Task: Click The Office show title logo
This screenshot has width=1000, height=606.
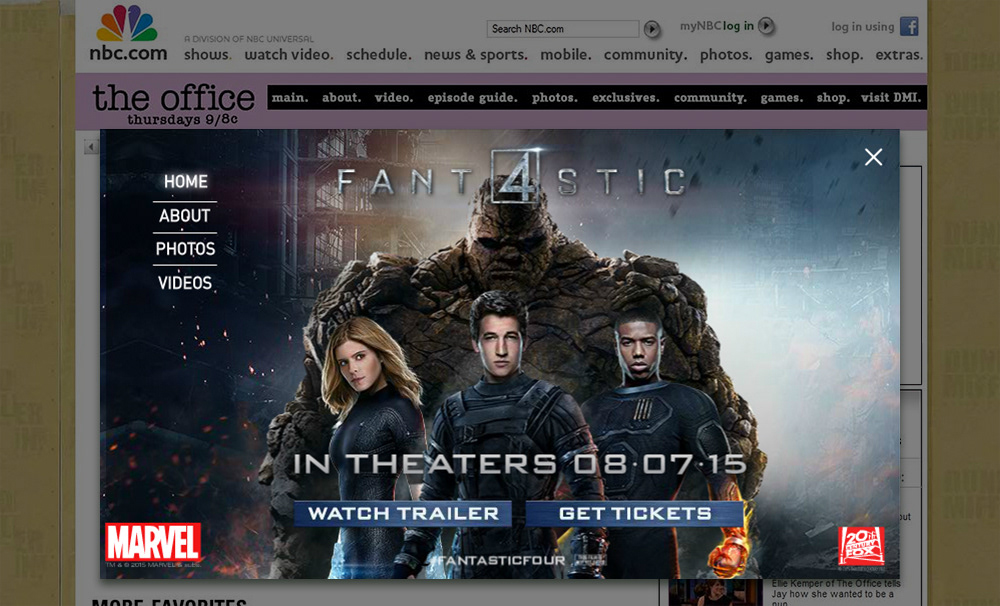Action: [x=173, y=103]
